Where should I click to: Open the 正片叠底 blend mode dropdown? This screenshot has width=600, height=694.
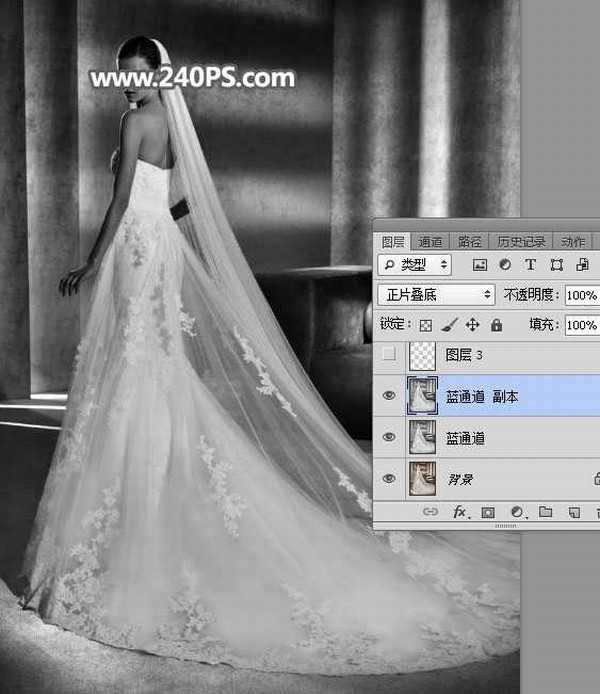[x=437, y=295]
